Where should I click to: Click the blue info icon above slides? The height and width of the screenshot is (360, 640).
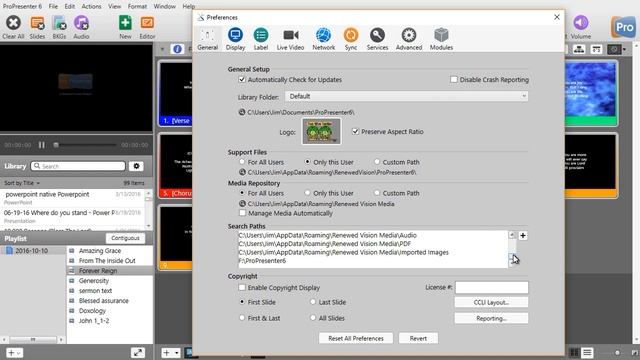pos(177,49)
